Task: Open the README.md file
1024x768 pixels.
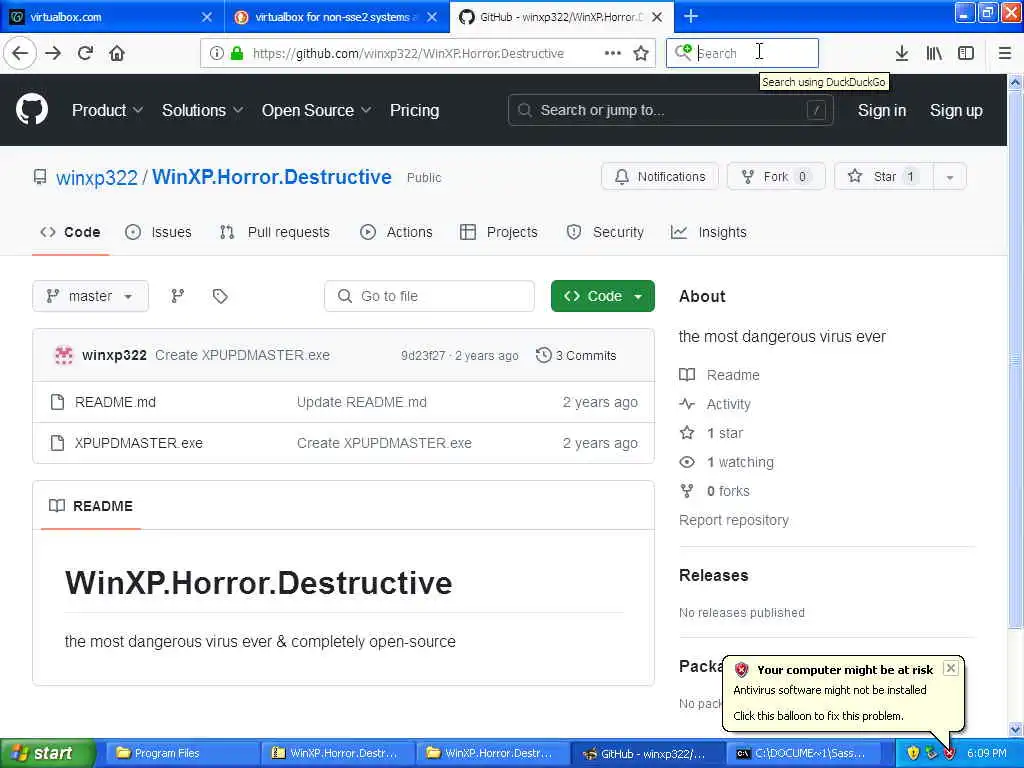Action: 115,402
